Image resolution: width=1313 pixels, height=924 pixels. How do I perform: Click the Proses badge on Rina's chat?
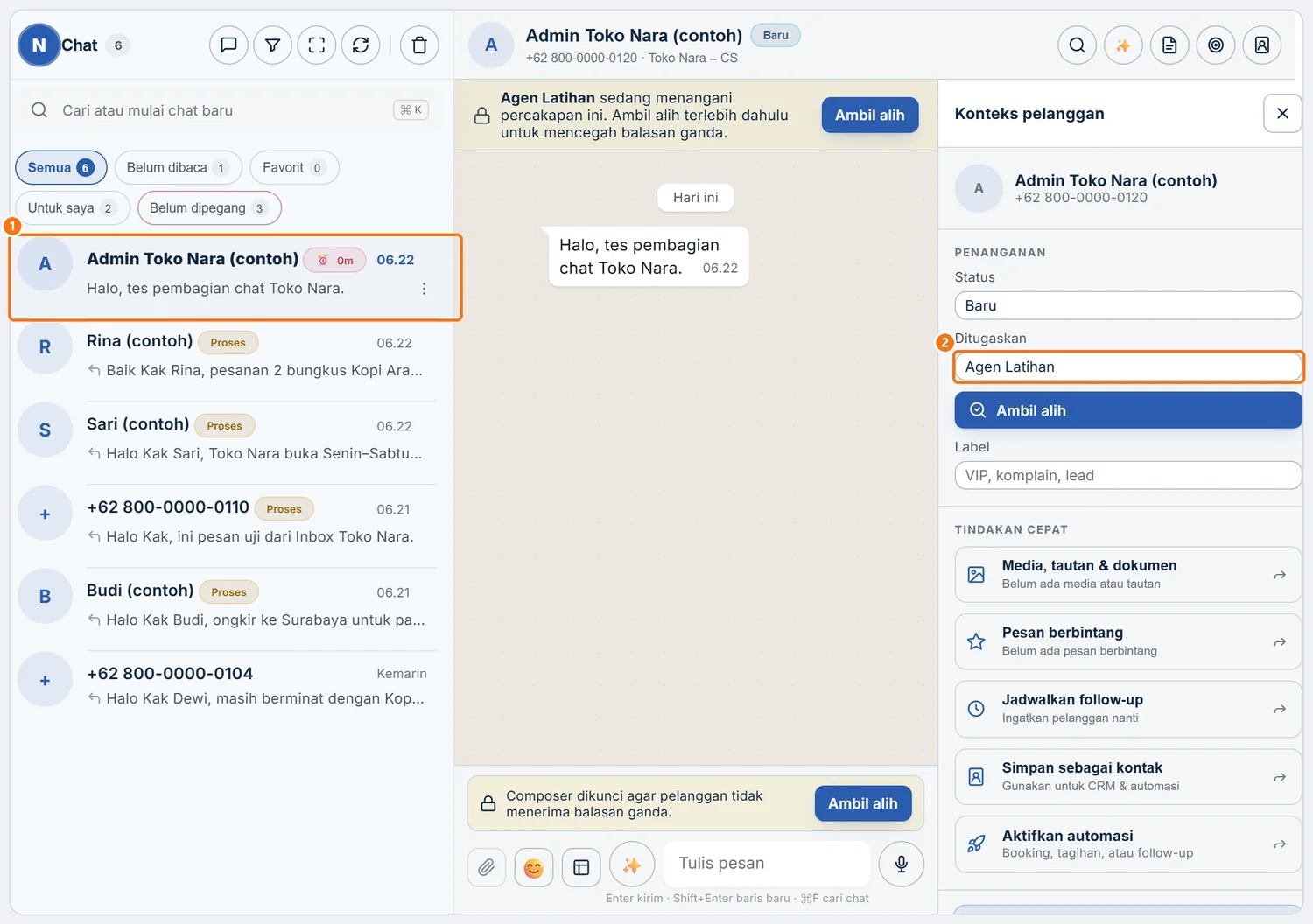coord(228,343)
